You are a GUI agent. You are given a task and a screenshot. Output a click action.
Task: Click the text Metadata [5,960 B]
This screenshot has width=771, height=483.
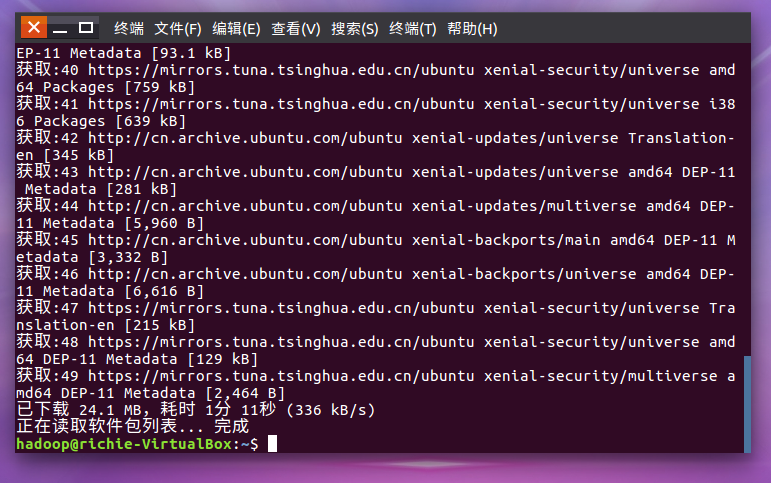123,223
